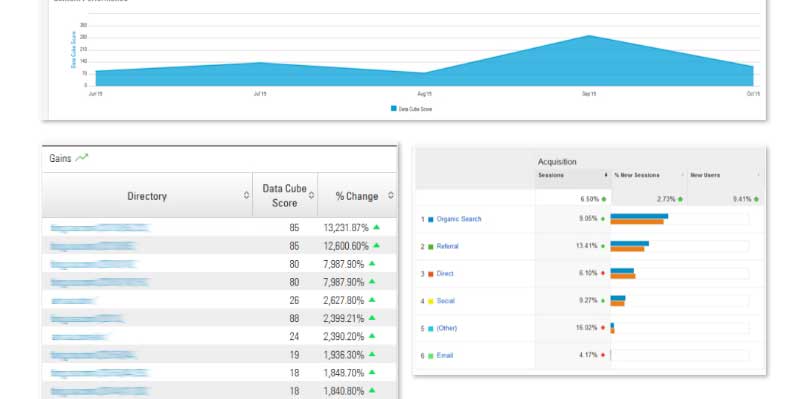Sort the table by Directory column arrows
This screenshot has width=800, height=399.
tap(246, 195)
